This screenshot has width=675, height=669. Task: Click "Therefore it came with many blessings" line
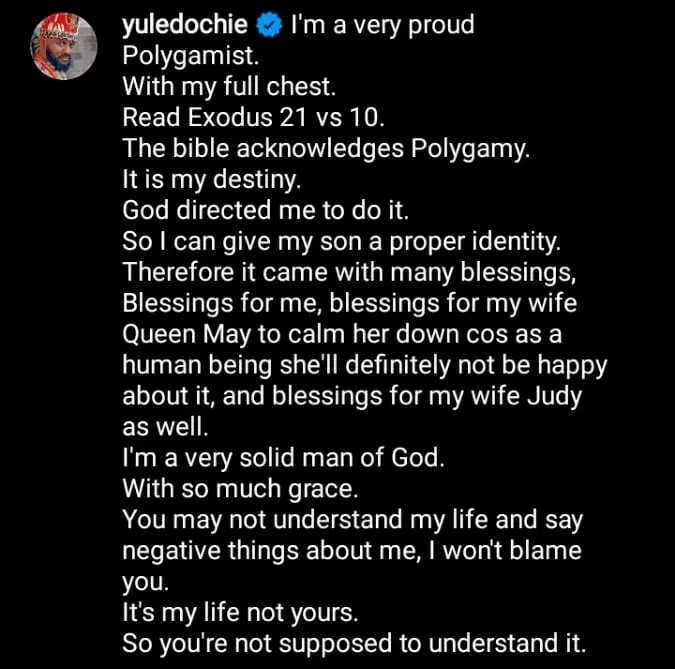[349, 273]
